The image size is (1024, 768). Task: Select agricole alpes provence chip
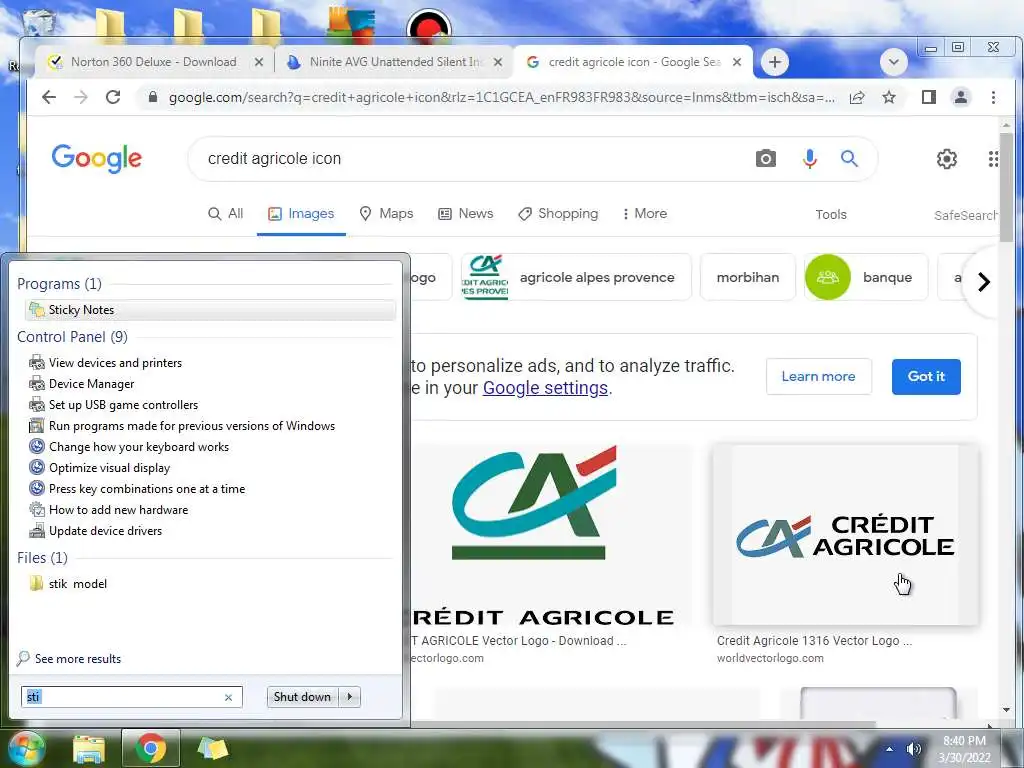pos(576,277)
